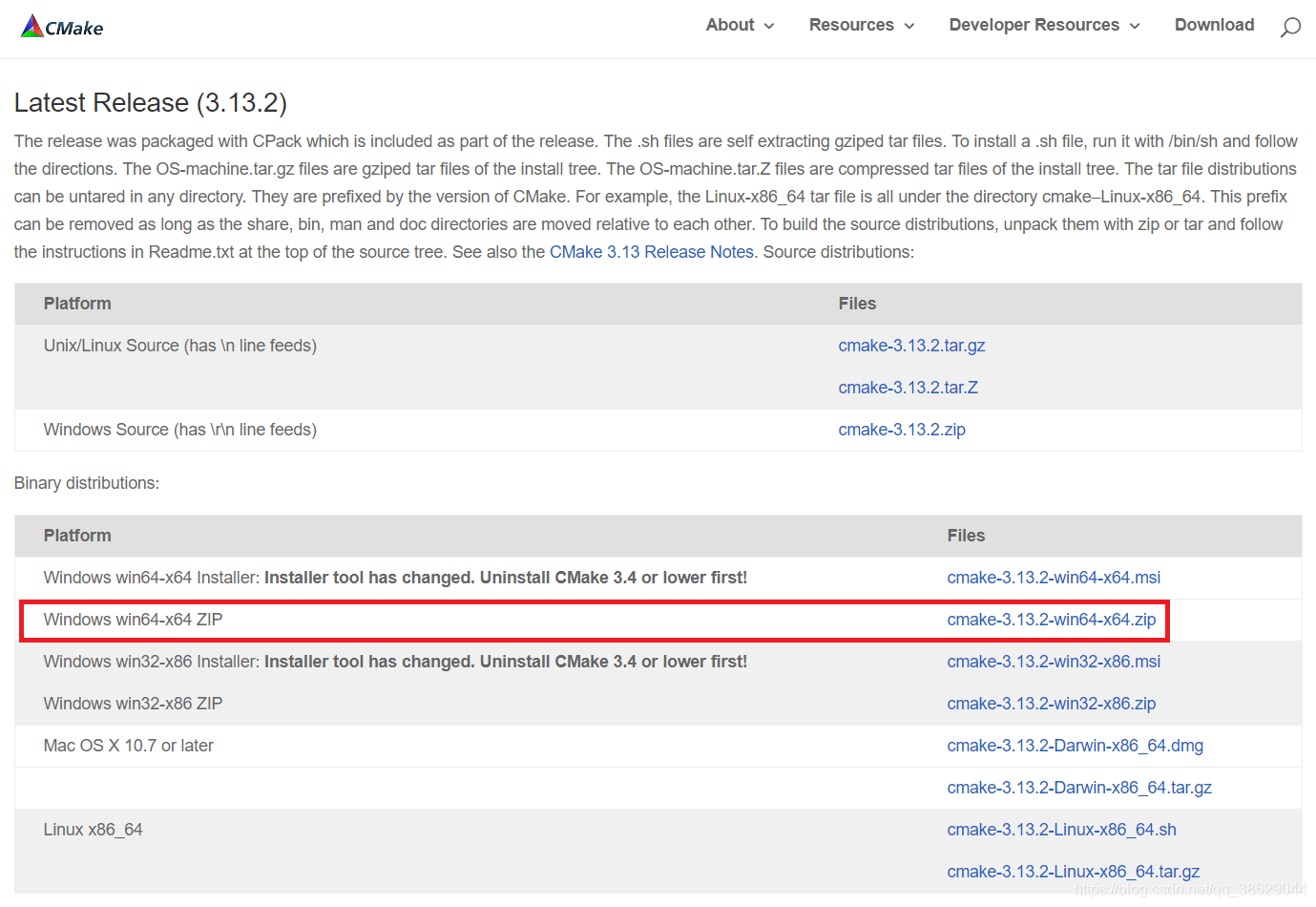Download cmake-3.13.2-Darwin-x86_64.tar.gz file
Viewport: 1316px width, 907px height.
(x=1079, y=788)
